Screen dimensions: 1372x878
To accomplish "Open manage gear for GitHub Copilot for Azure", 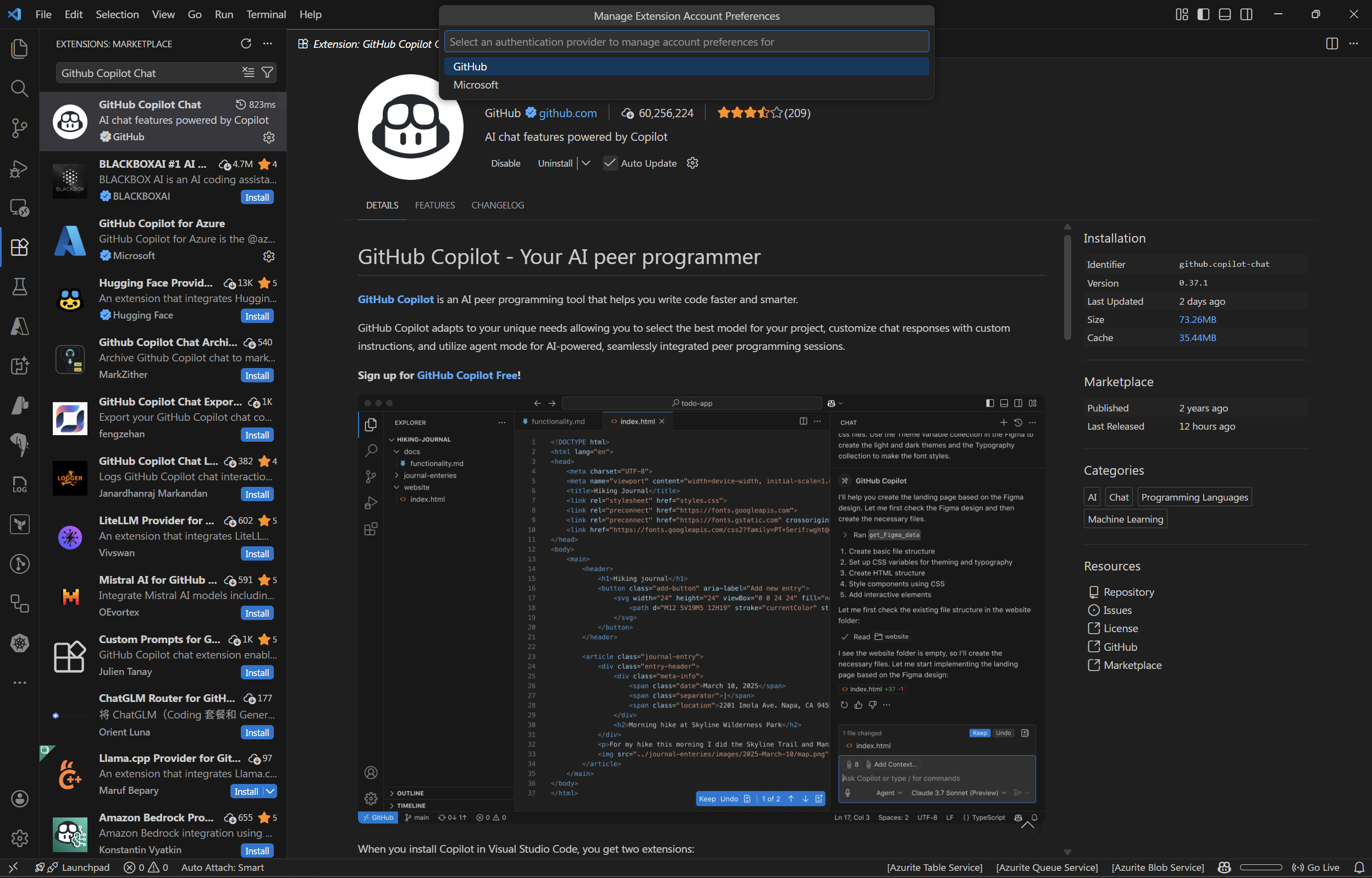I will [268, 256].
